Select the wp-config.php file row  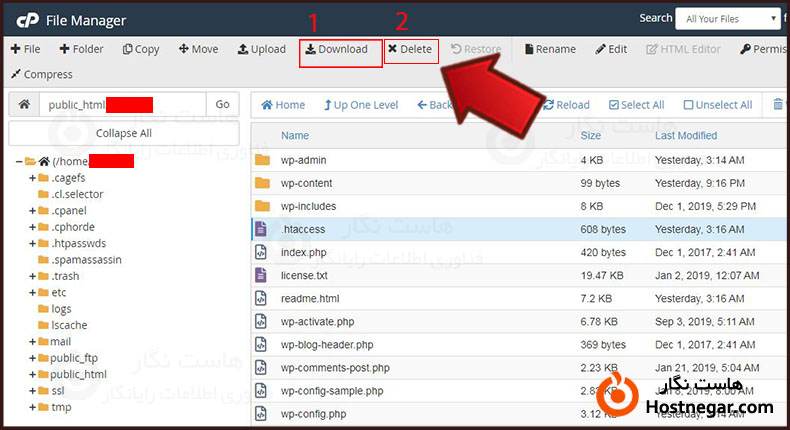coord(313,414)
